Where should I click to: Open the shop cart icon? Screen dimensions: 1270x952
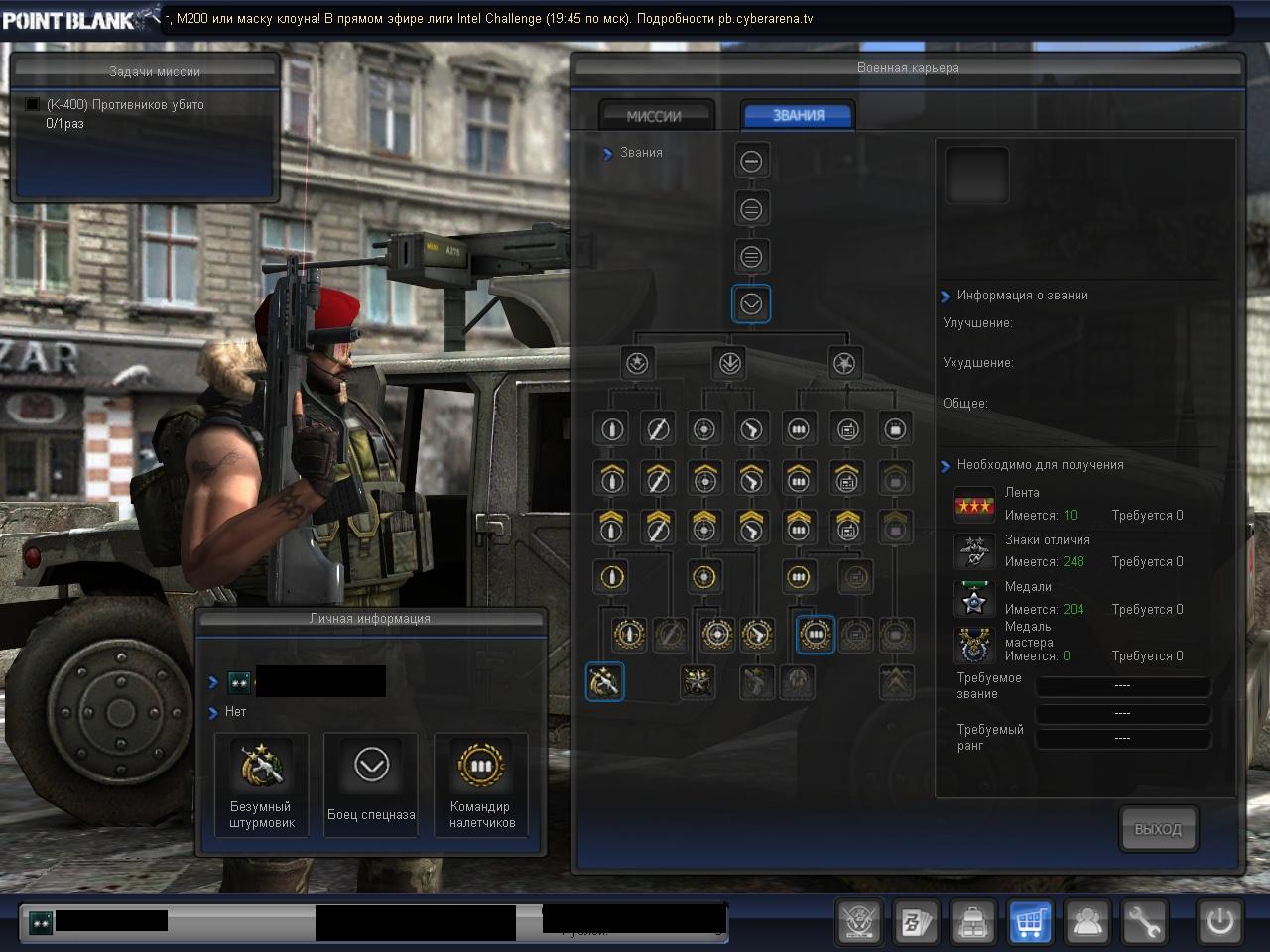1030,922
